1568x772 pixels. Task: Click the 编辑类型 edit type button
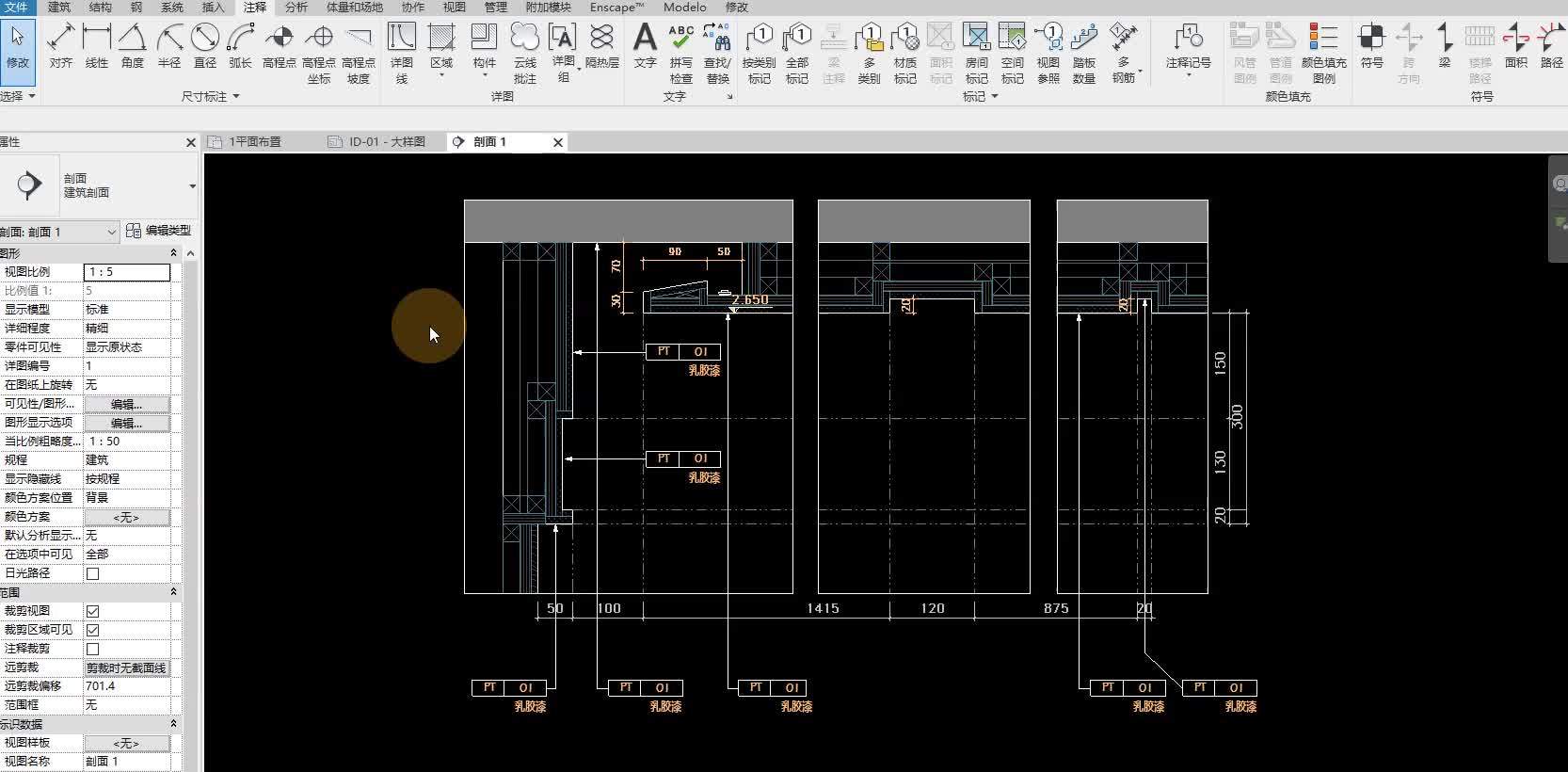click(x=159, y=231)
